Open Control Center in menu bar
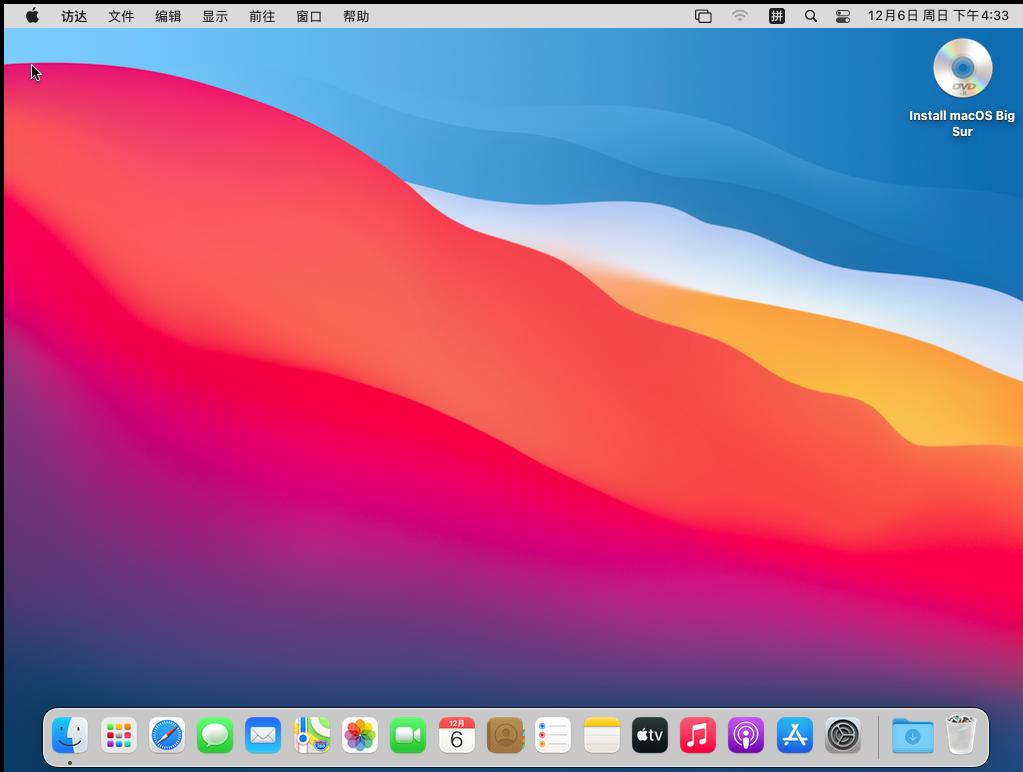 point(842,16)
